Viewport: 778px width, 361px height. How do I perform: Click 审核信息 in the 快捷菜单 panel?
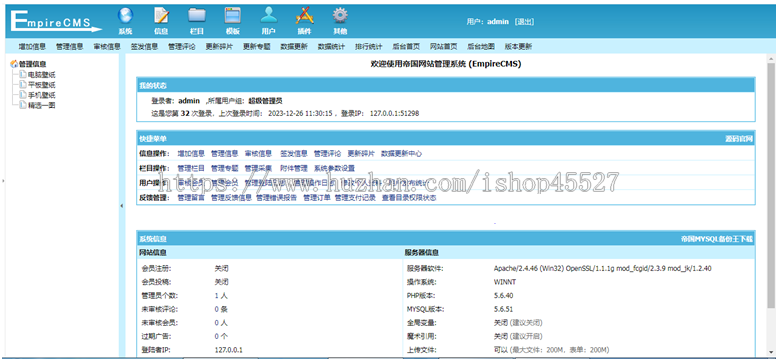pyautogui.click(x=259, y=154)
